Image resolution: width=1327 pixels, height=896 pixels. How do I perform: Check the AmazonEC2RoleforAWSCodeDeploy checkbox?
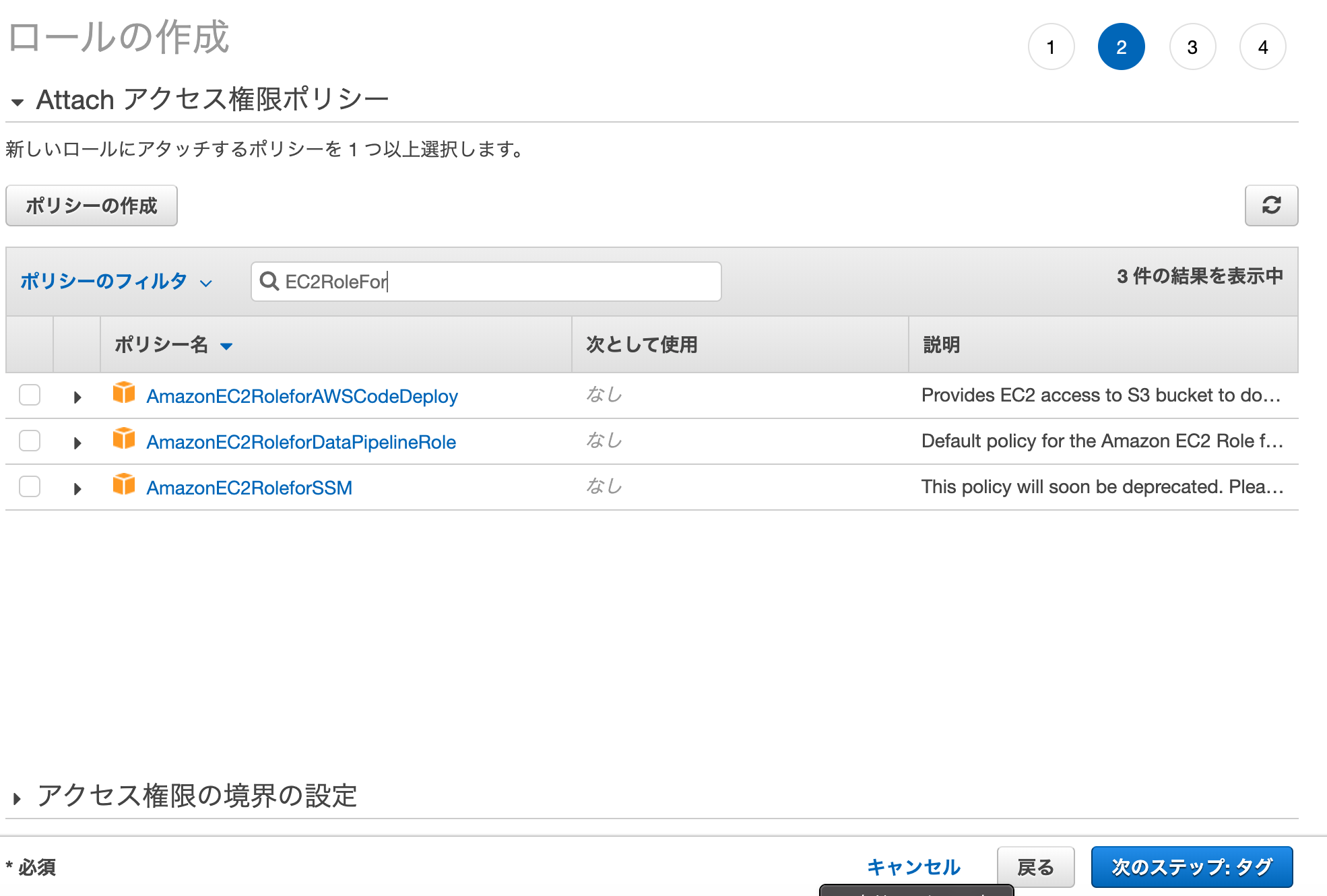click(x=30, y=395)
